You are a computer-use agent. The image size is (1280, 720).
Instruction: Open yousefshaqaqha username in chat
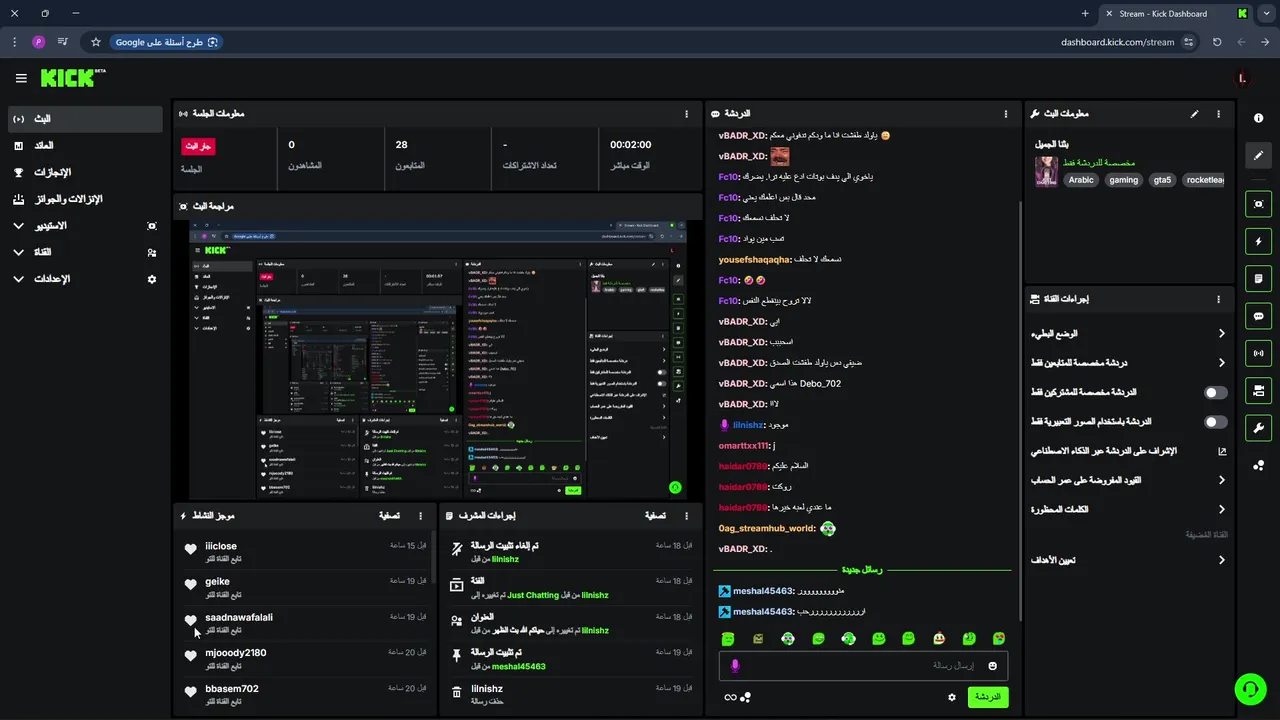(x=753, y=260)
